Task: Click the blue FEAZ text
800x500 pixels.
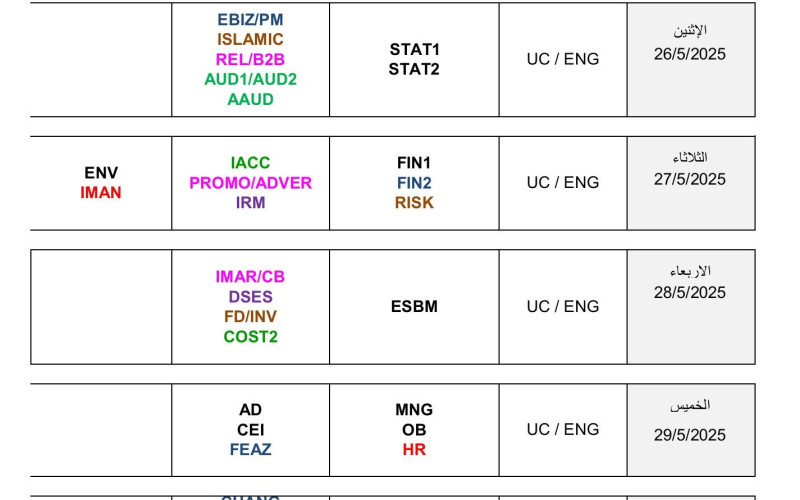Action: click(250, 450)
